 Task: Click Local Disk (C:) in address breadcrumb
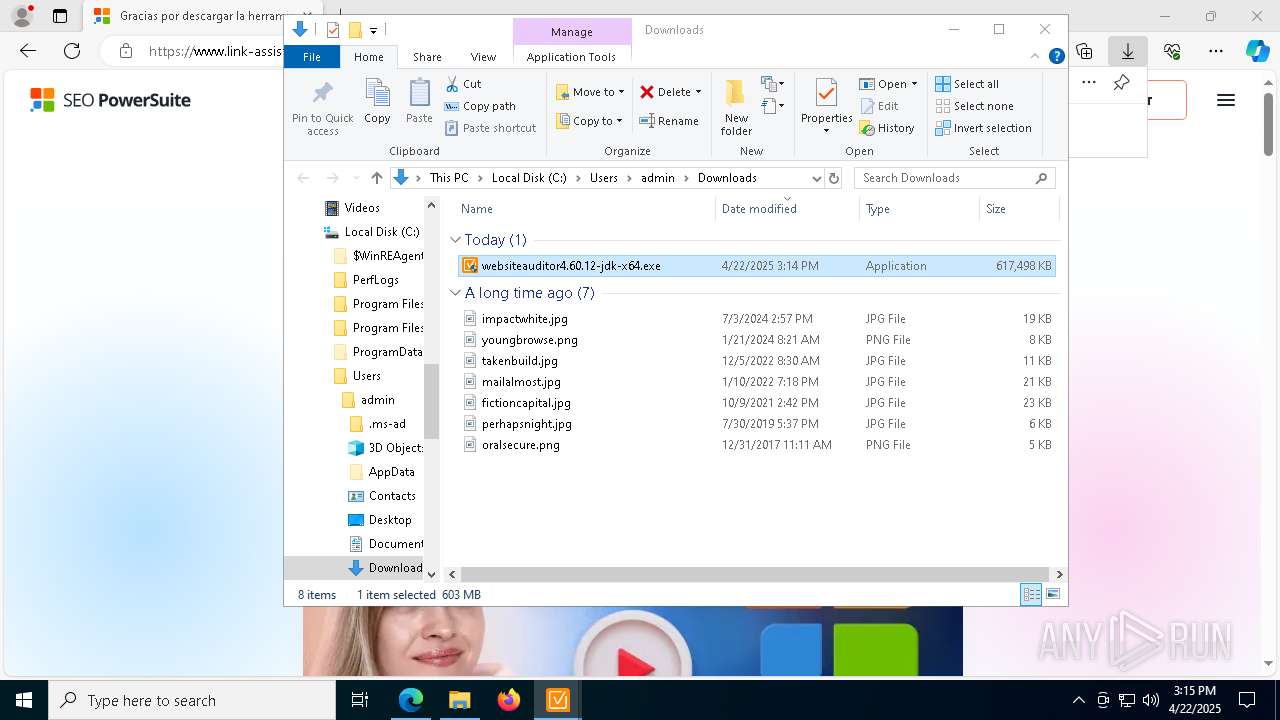click(x=528, y=178)
